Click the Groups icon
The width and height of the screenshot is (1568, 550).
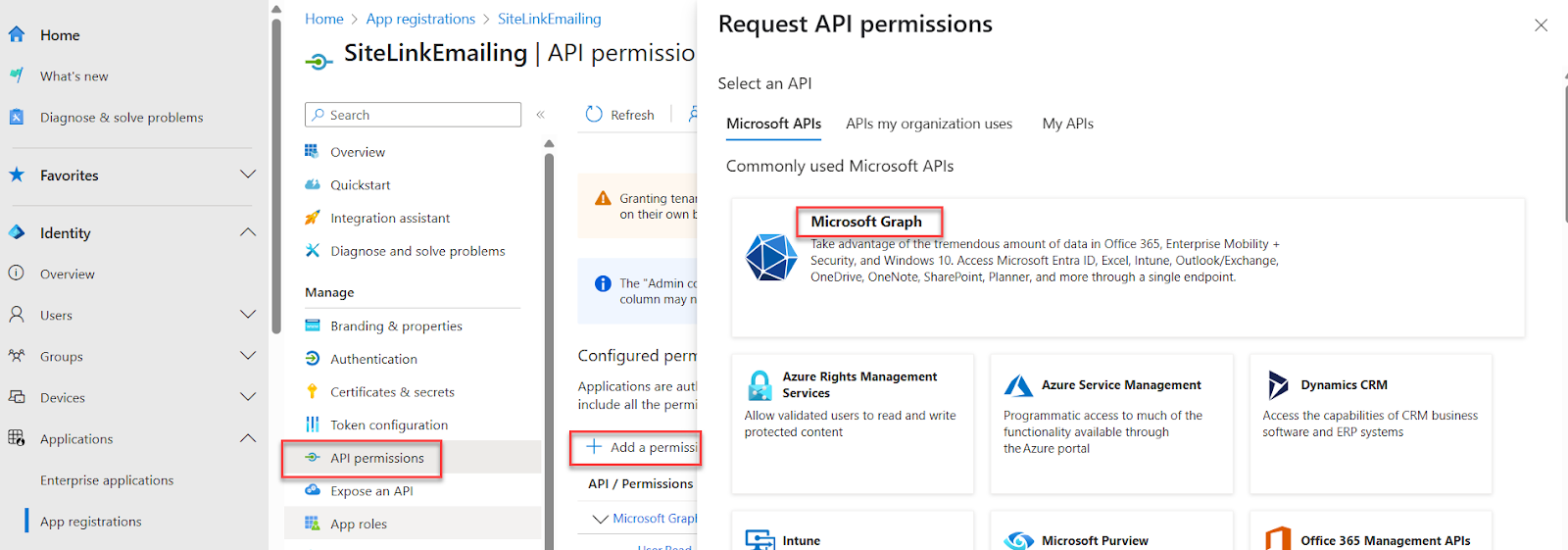pyautogui.click(x=16, y=356)
